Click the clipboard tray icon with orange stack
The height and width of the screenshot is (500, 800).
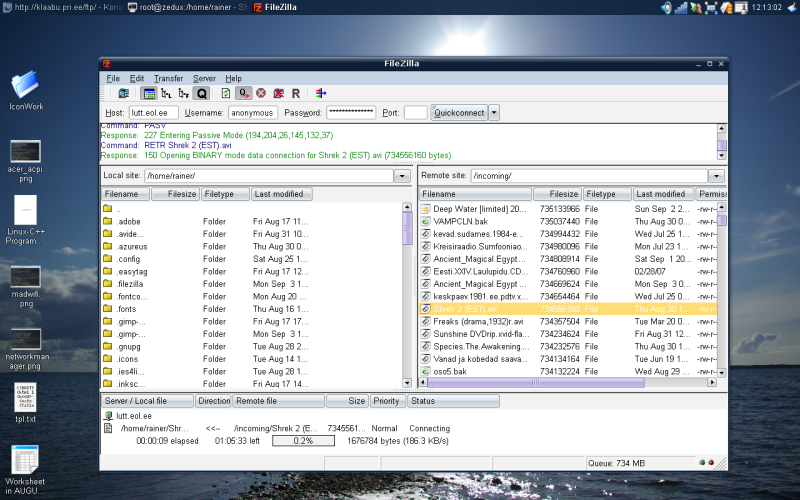pyautogui.click(x=727, y=7)
